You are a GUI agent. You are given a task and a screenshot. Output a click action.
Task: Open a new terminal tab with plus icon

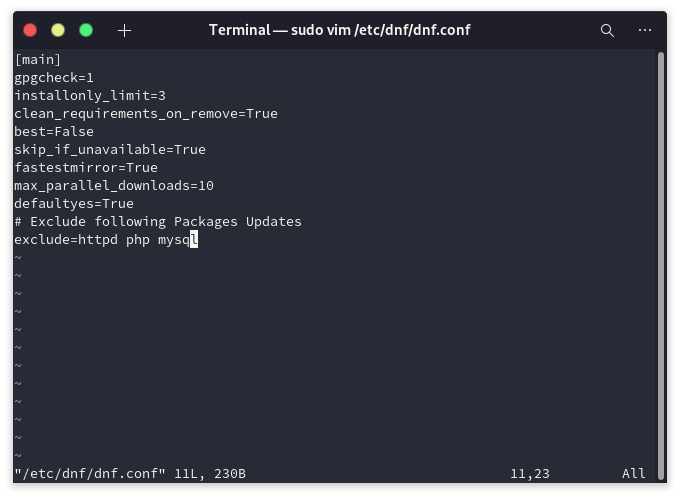124,30
